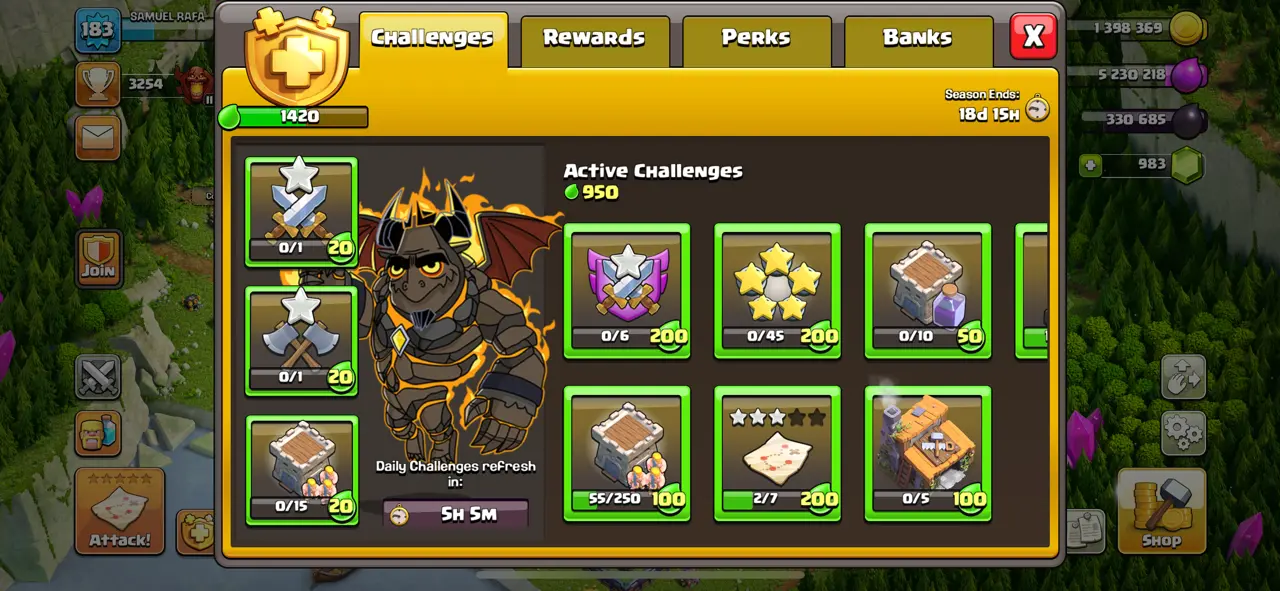
Task: Tap the Attack! map button
Action: 120,511
